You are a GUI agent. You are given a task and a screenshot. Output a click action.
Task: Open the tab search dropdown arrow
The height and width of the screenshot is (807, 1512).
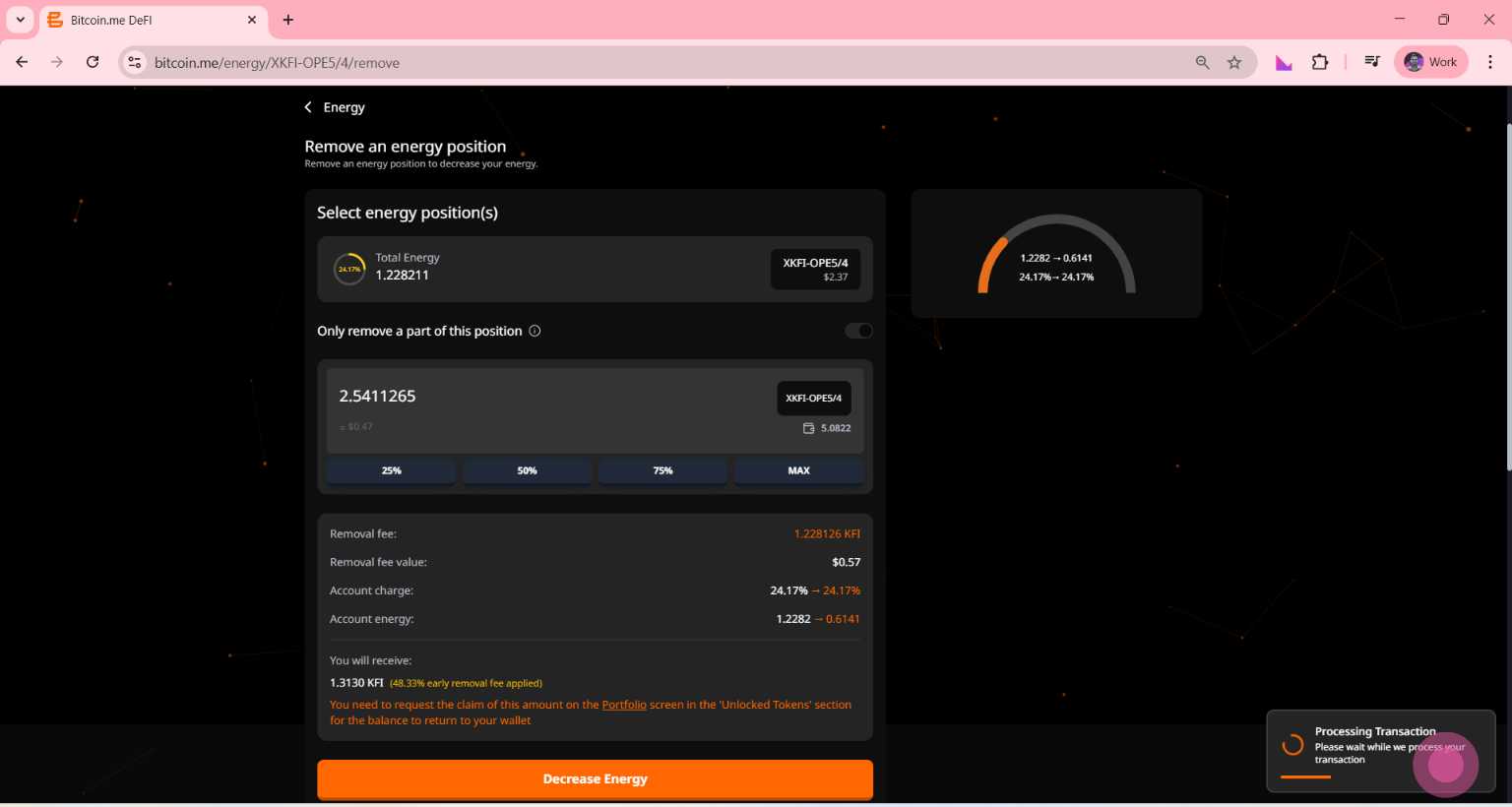20,20
